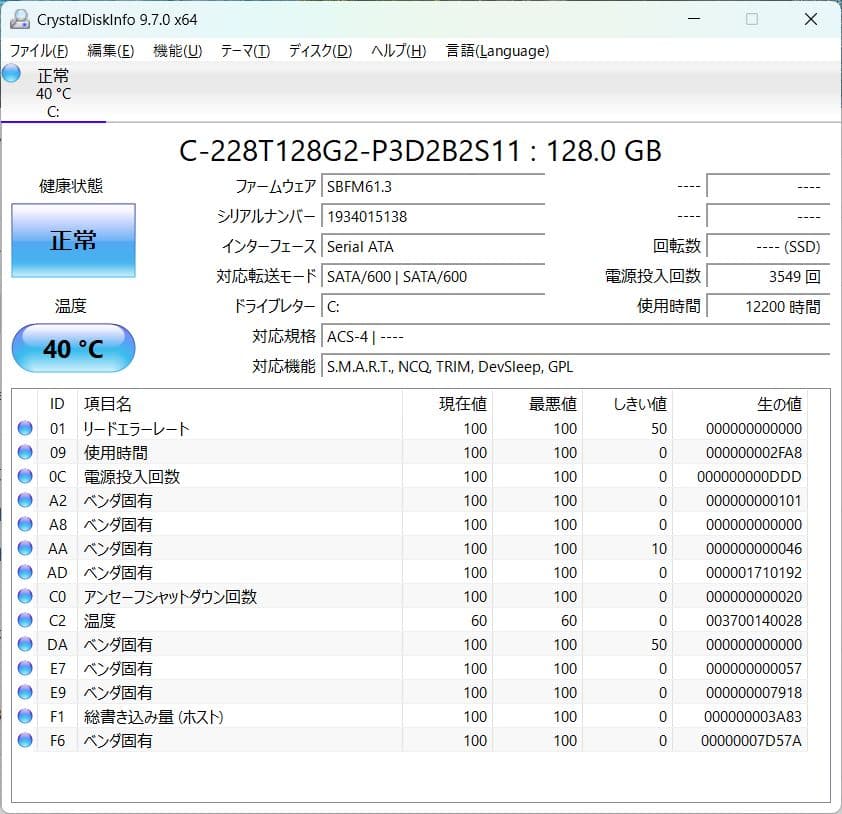Click the CrystalDiskInfo icon in the title bar
This screenshot has height=814, width=842.
pyautogui.click(x=18, y=18)
